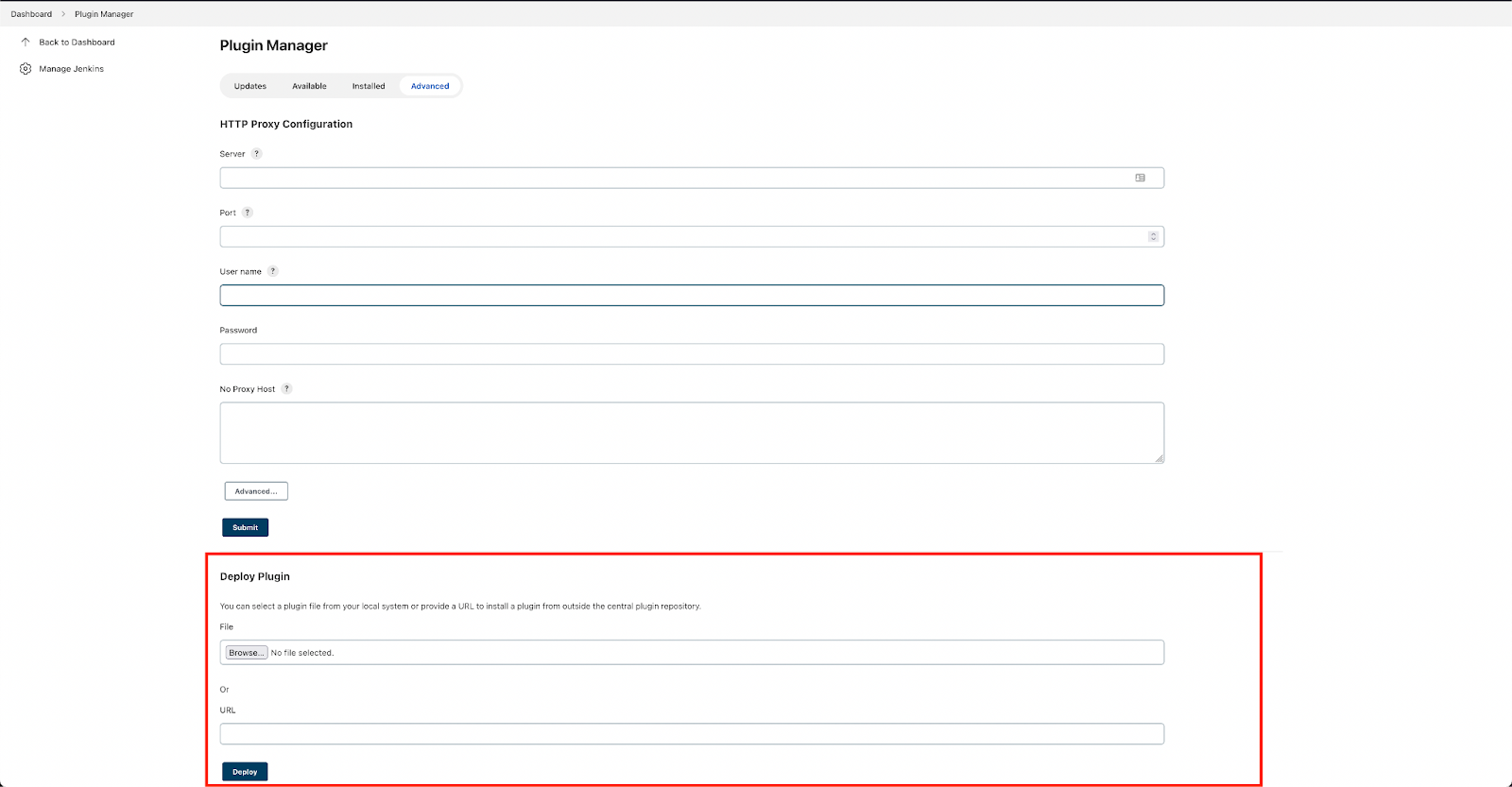Focus the No Proxy Host text area

(x=692, y=433)
